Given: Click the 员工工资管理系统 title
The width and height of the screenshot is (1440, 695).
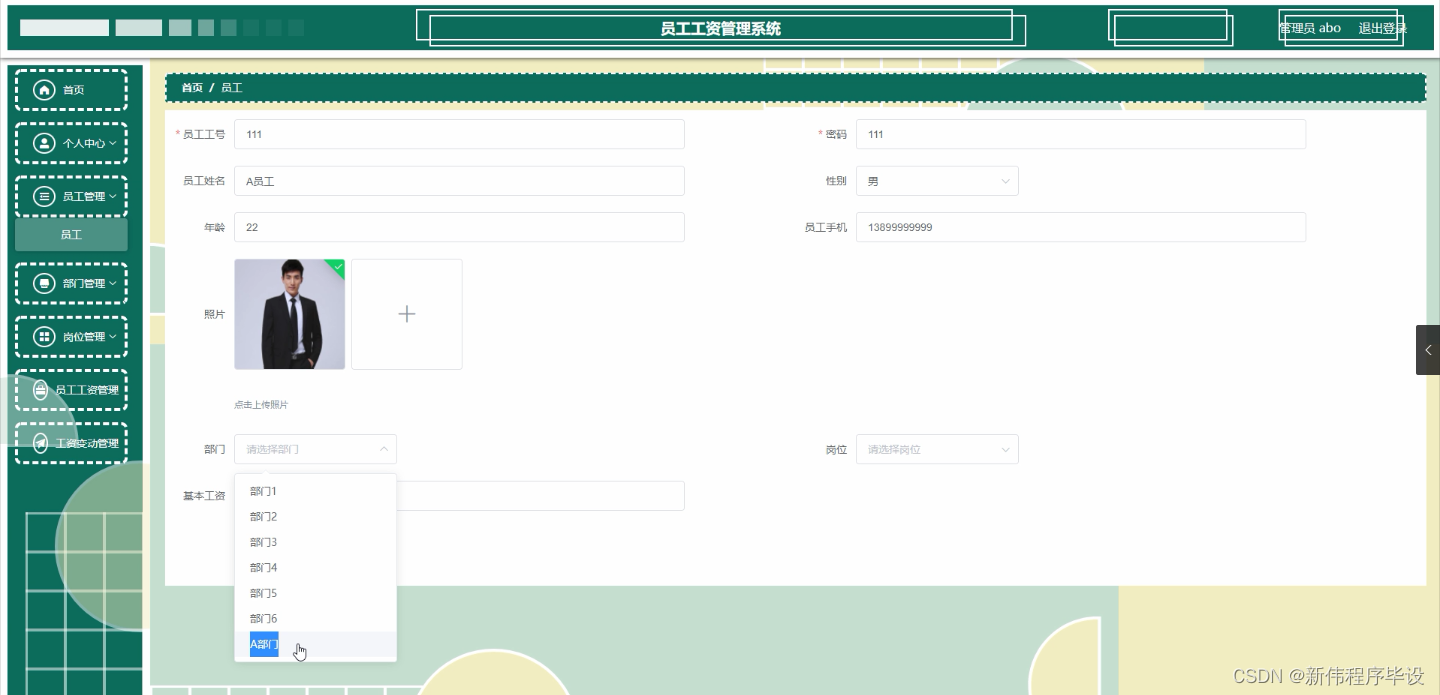Looking at the screenshot, I should pyautogui.click(x=721, y=29).
